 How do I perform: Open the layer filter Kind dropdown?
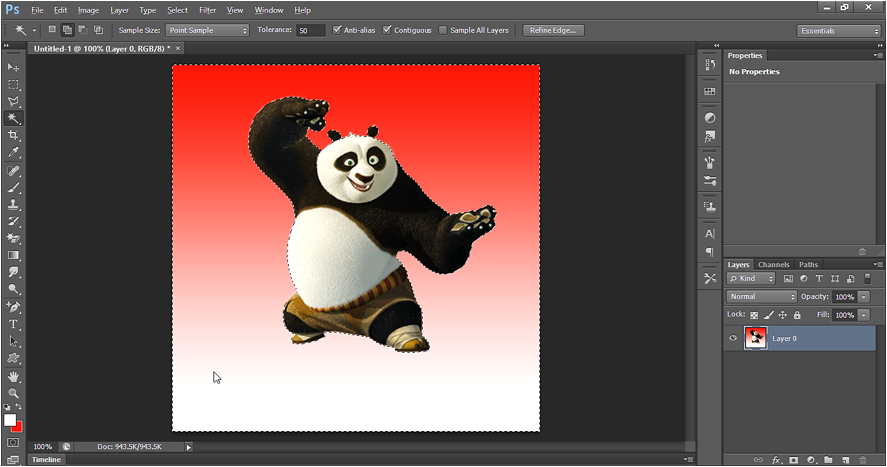coord(751,278)
